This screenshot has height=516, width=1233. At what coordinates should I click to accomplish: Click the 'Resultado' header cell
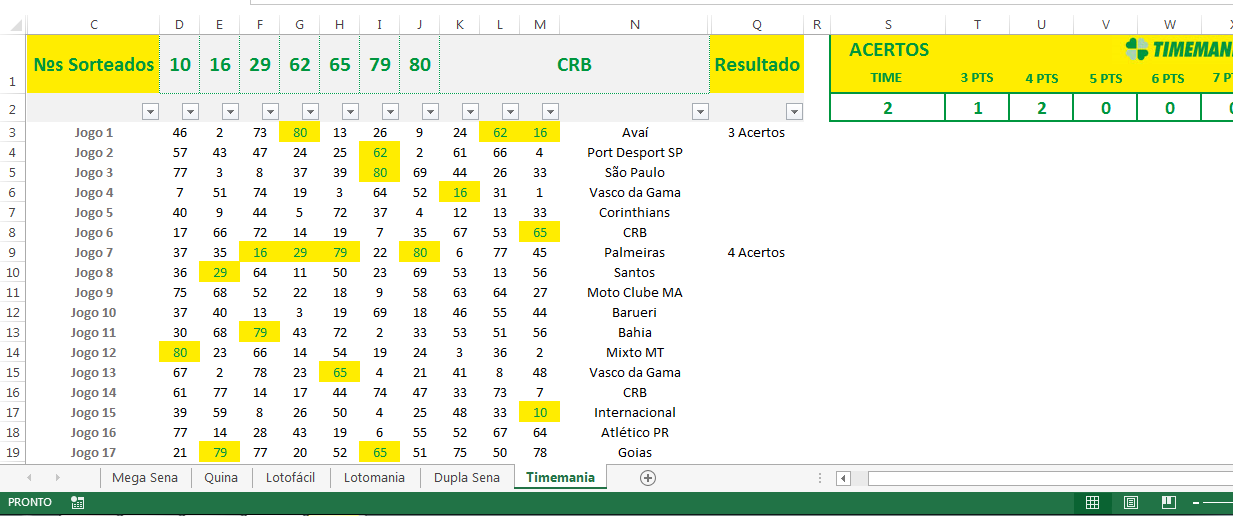757,64
